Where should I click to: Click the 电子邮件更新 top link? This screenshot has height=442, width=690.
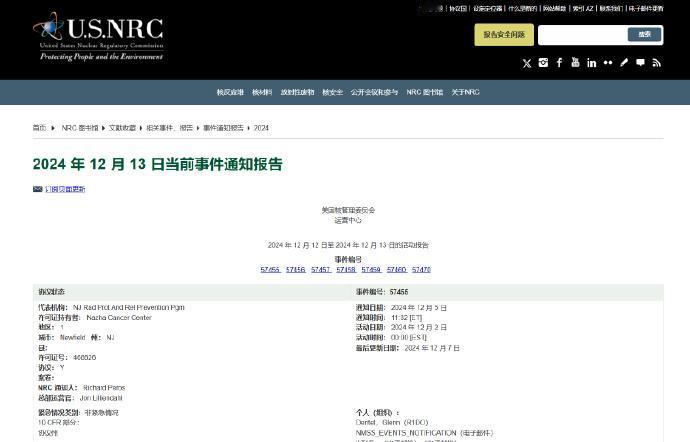click(x=646, y=8)
